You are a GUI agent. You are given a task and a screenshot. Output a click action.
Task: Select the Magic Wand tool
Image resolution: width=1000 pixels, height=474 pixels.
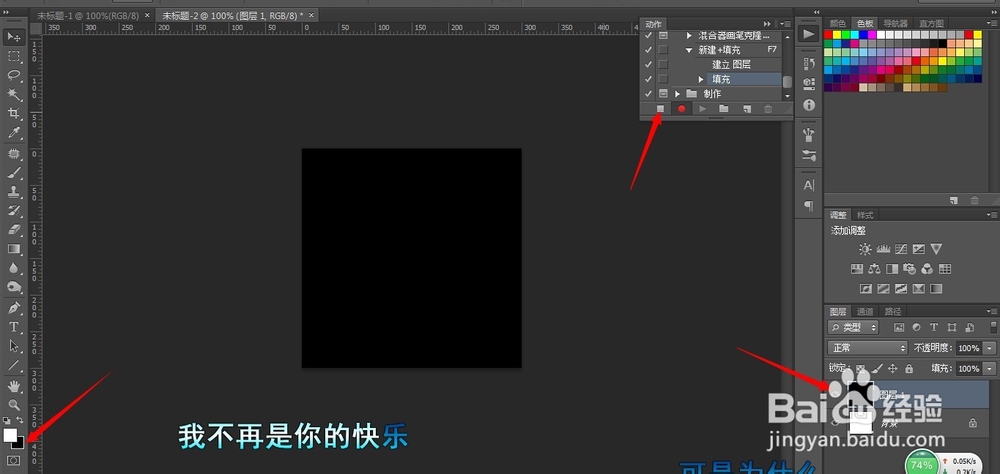(x=13, y=94)
